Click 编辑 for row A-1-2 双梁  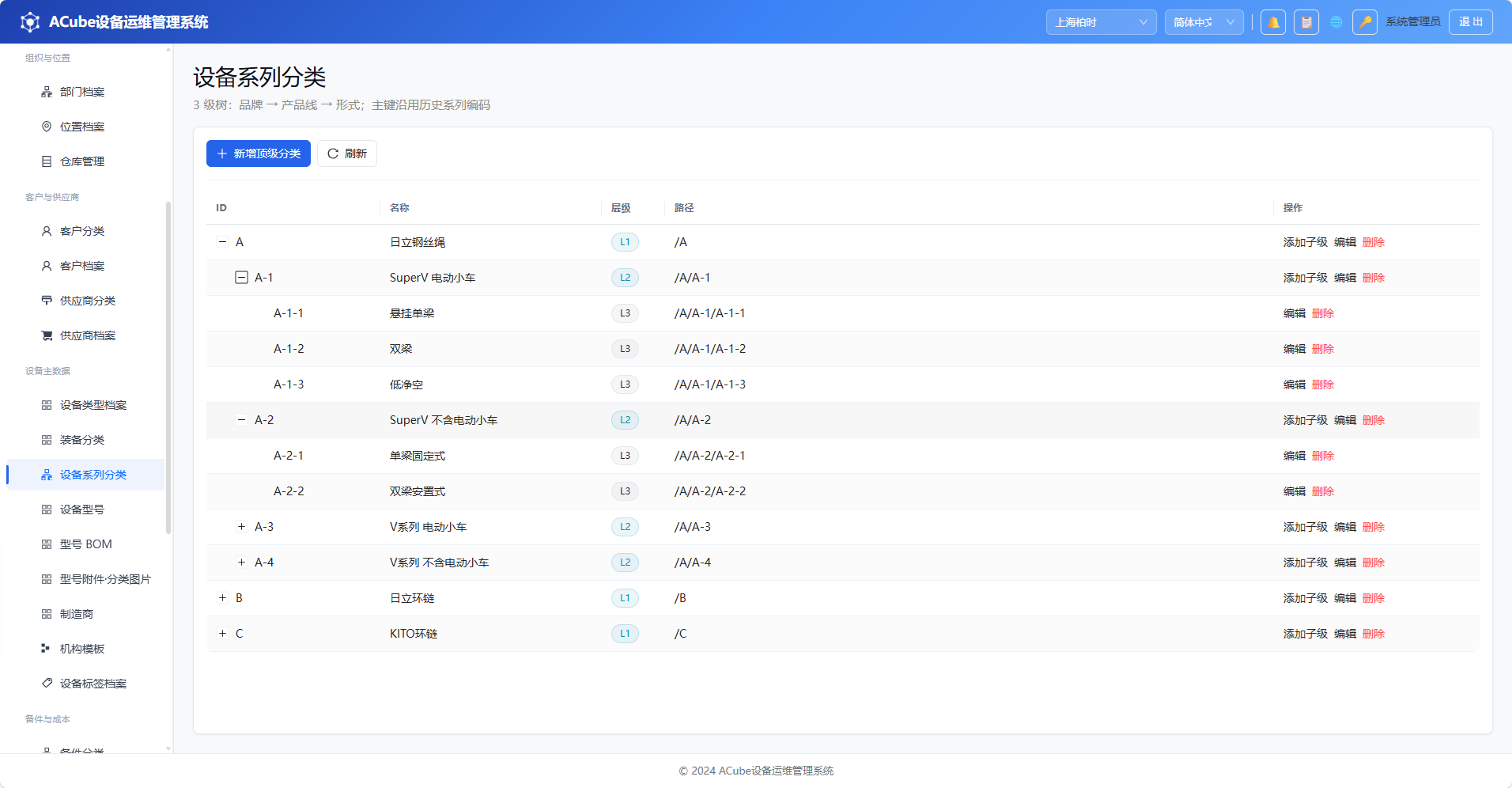point(1295,349)
